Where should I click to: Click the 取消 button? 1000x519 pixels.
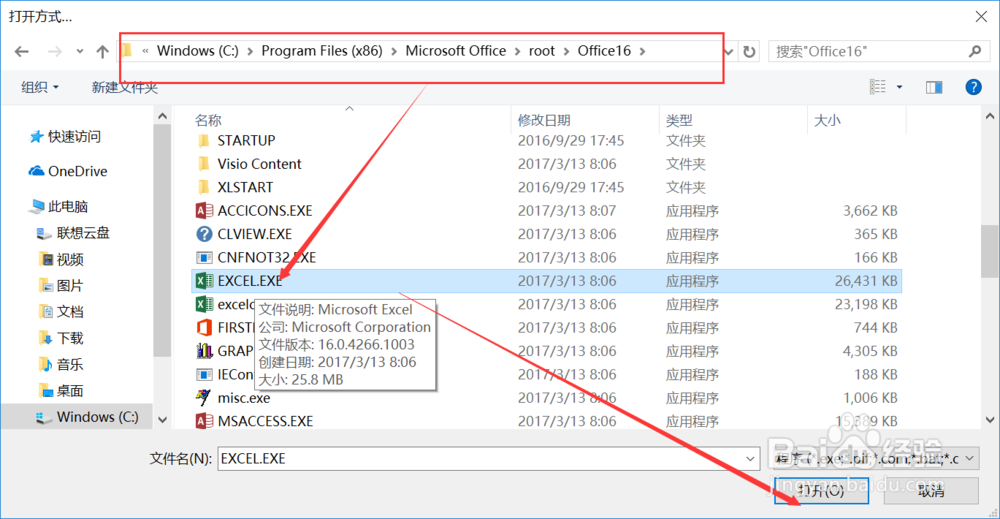click(x=931, y=490)
